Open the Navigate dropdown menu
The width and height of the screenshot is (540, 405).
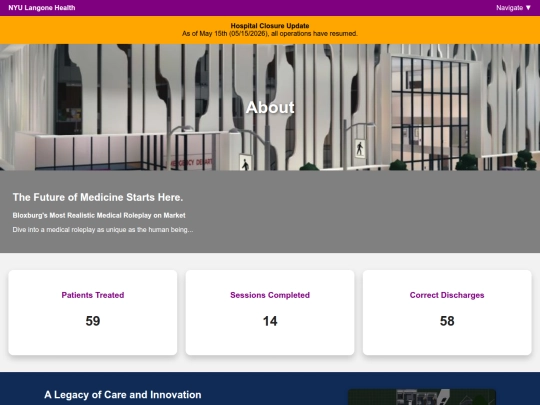[x=513, y=8]
